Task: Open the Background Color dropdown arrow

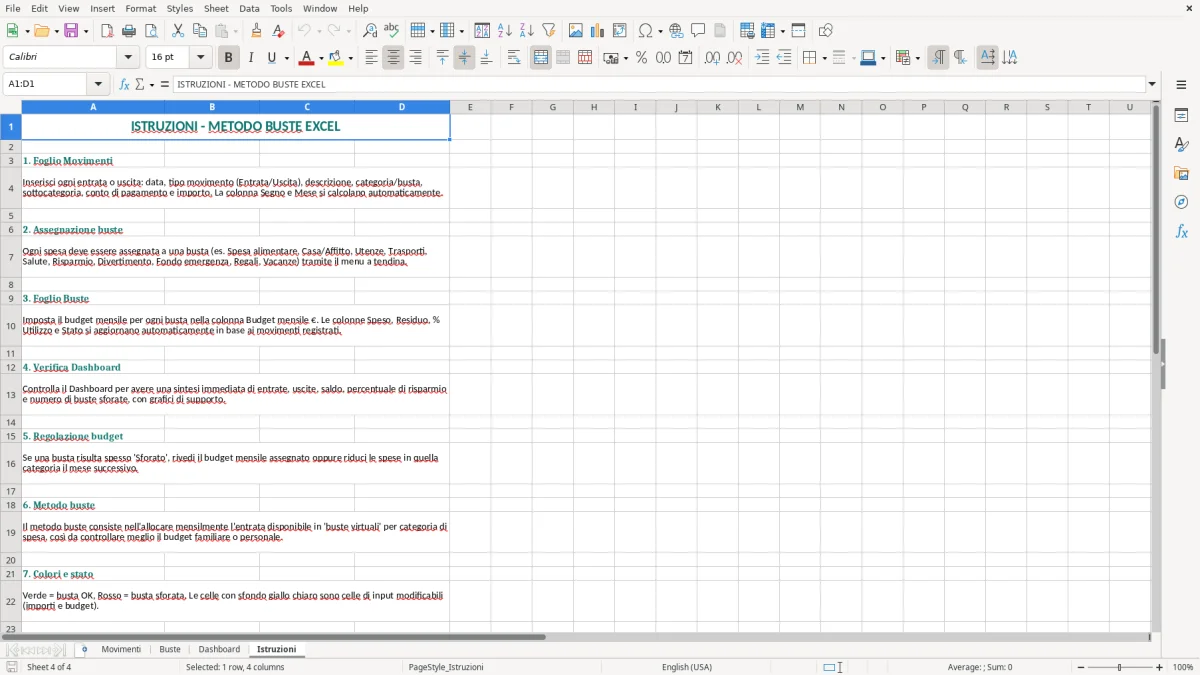Action: click(350, 58)
